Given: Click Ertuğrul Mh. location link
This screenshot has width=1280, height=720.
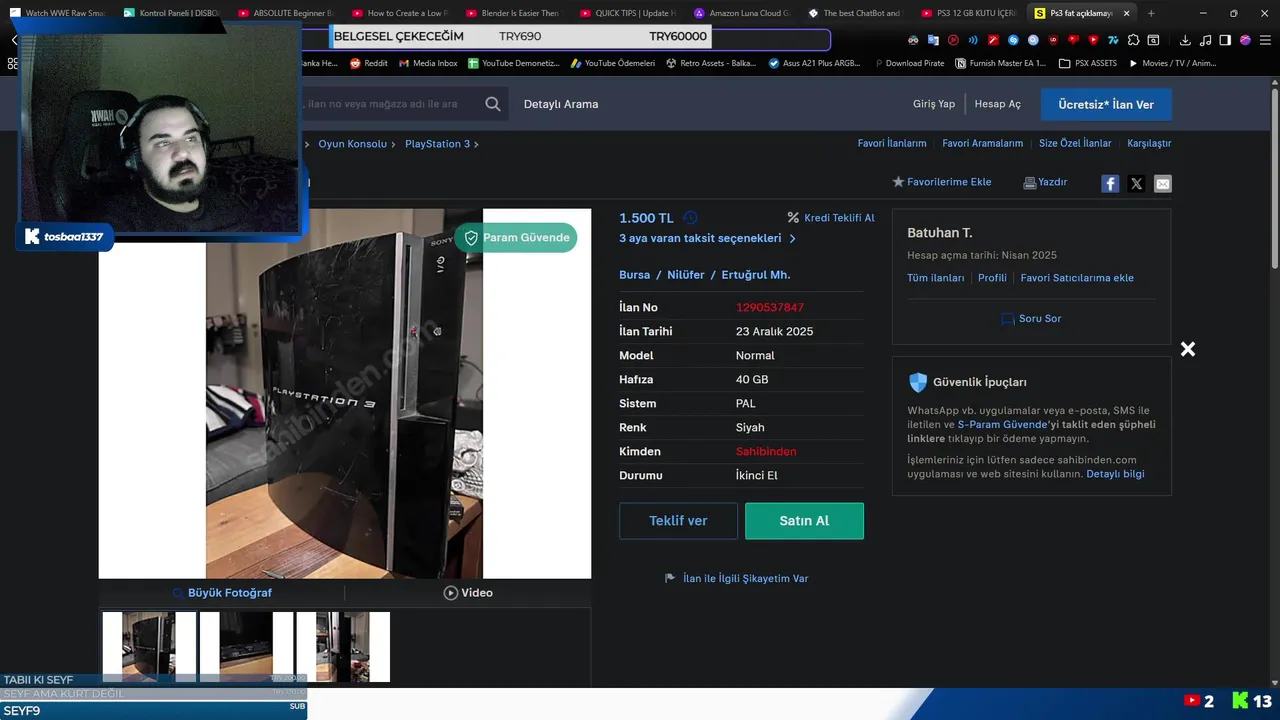Looking at the screenshot, I should tap(756, 275).
